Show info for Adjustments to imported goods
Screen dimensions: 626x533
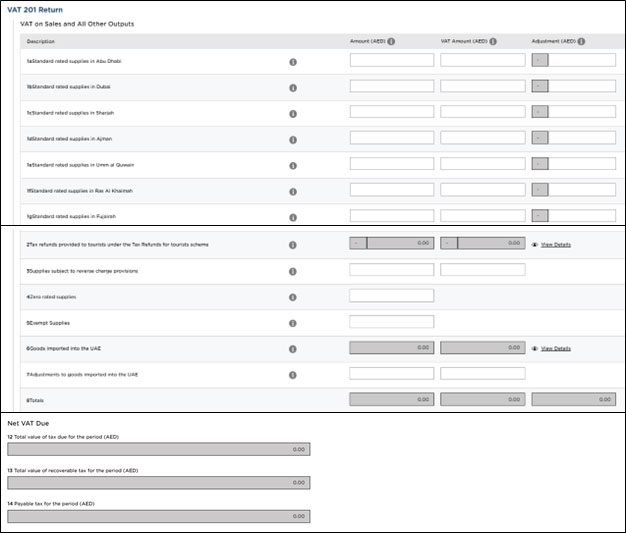pyautogui.click(x=293, y=375)
